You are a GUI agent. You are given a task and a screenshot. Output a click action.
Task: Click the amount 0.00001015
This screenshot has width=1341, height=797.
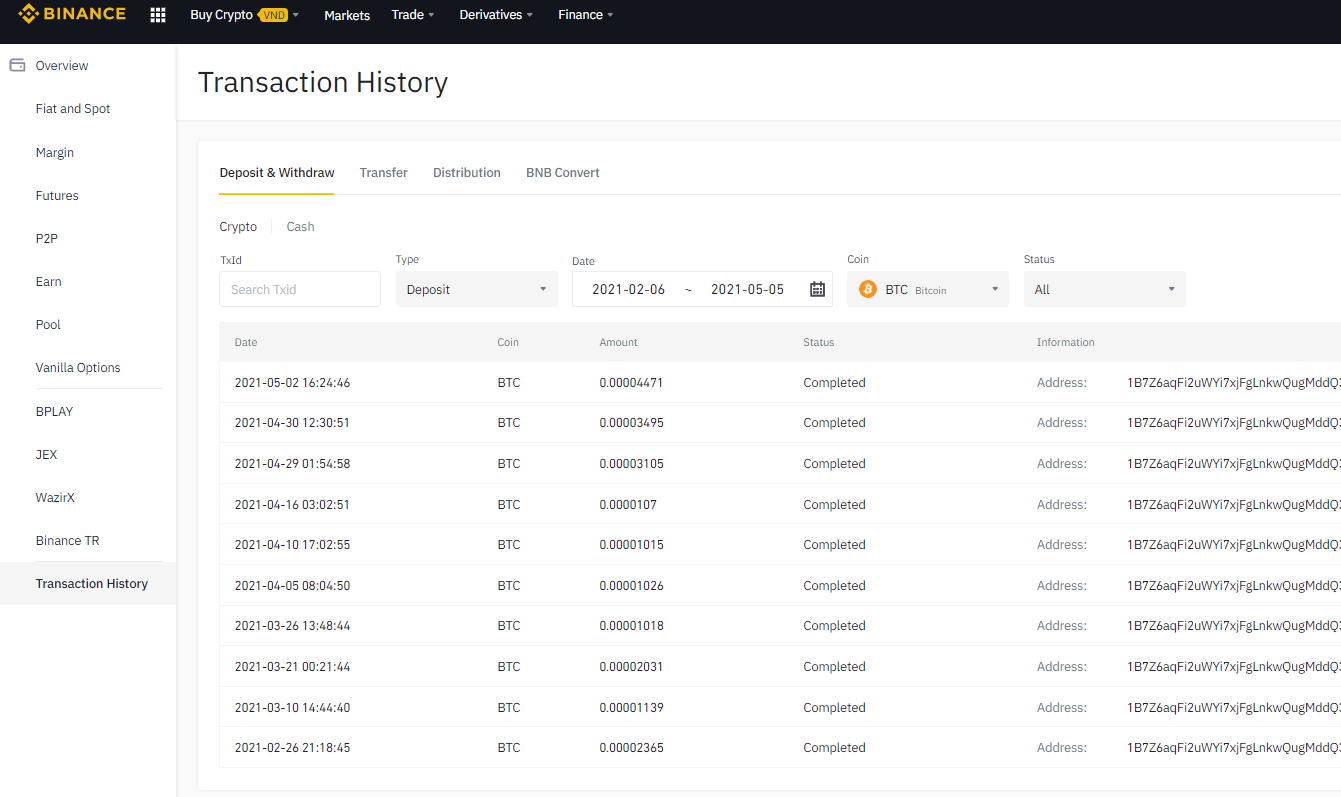[x=632, y=545]
